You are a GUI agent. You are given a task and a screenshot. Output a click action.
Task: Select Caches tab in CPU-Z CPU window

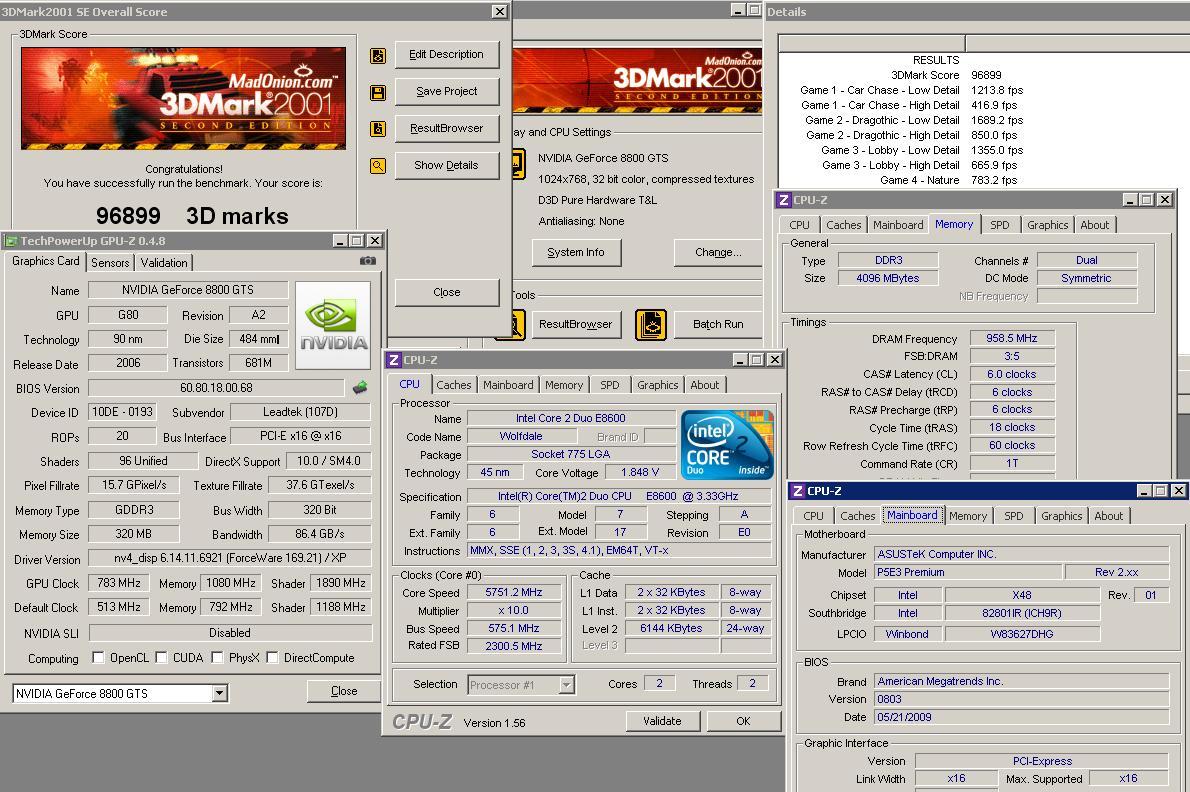coord(454,385)
